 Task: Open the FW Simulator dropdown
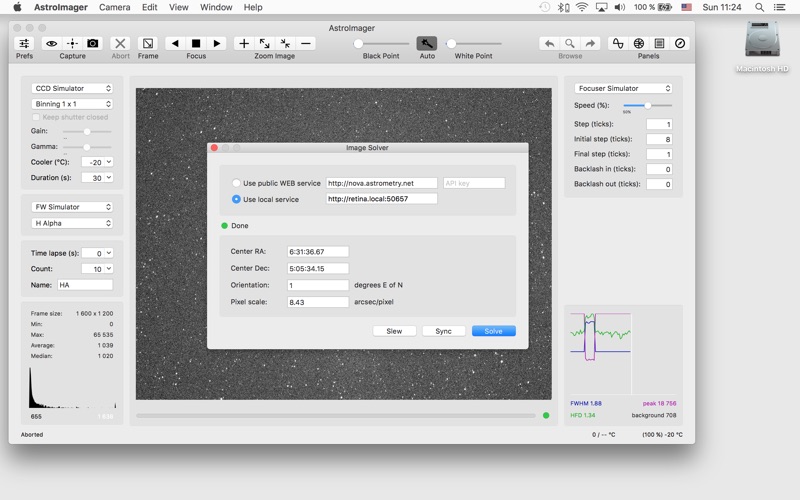[x=72, y=207]
